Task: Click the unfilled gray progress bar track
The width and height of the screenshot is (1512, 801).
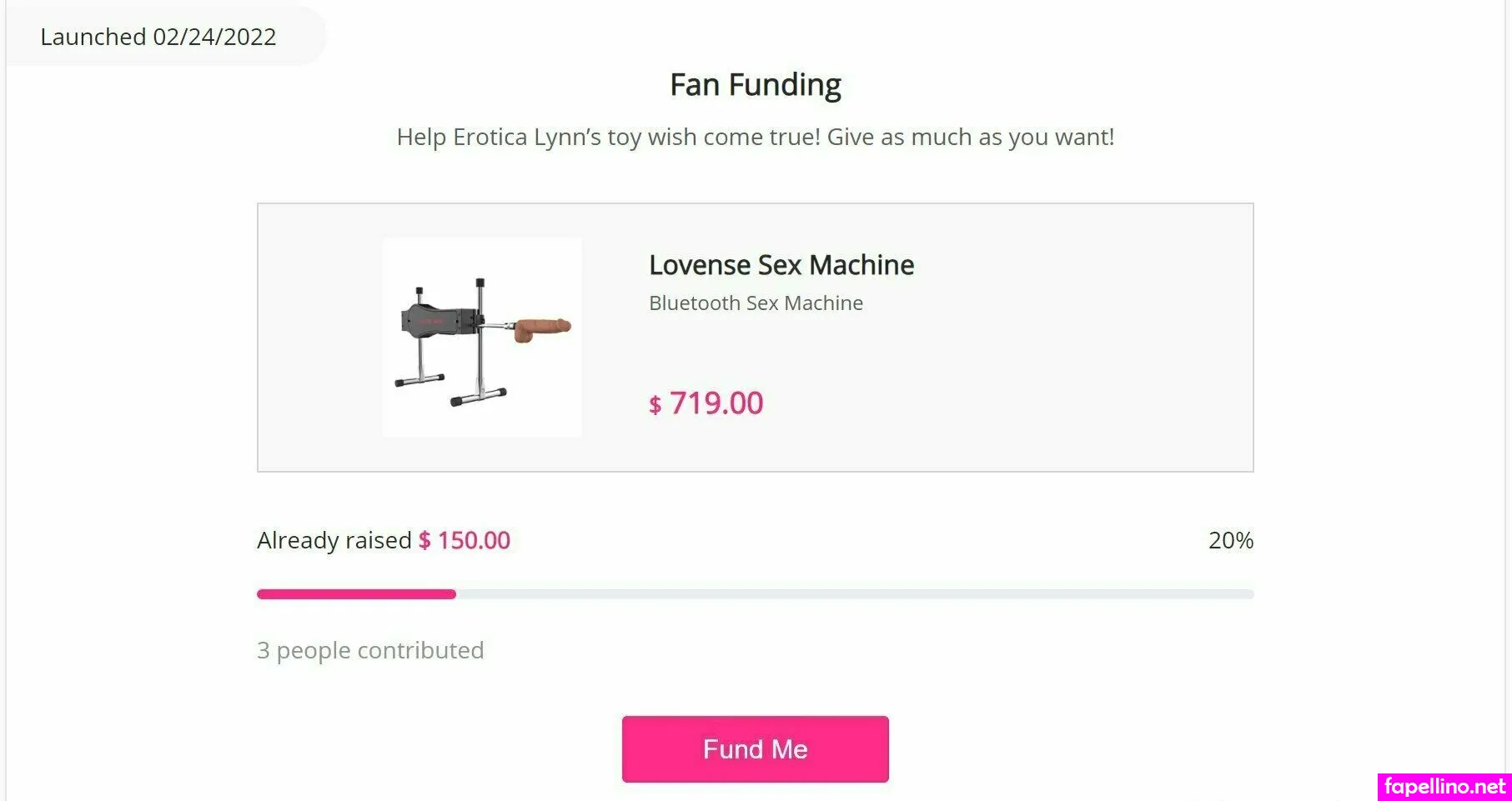Action: (x=854, y=594)
